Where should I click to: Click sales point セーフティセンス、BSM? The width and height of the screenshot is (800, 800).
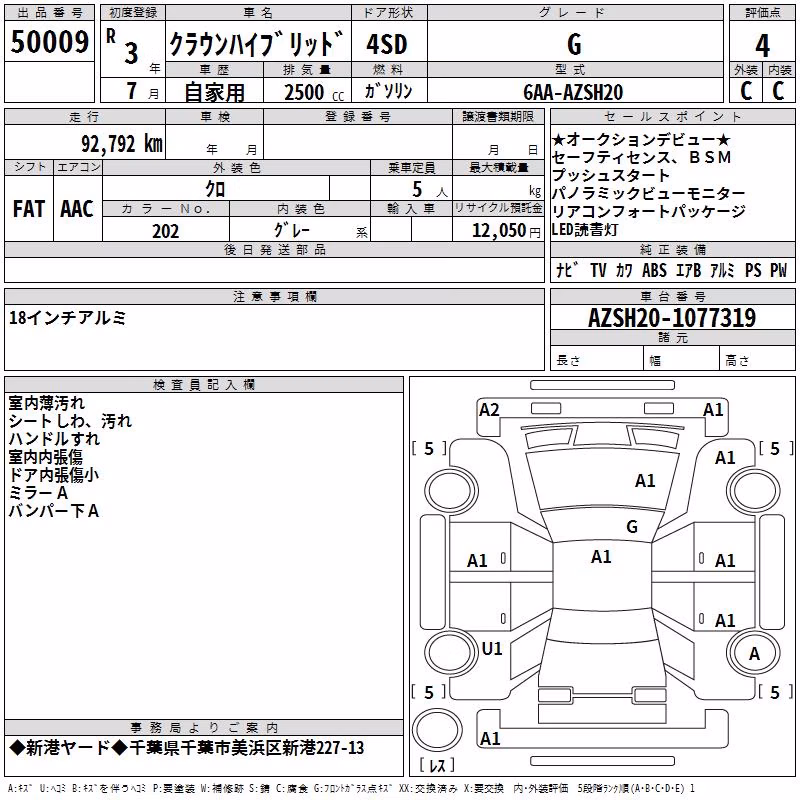coord(641,158)
